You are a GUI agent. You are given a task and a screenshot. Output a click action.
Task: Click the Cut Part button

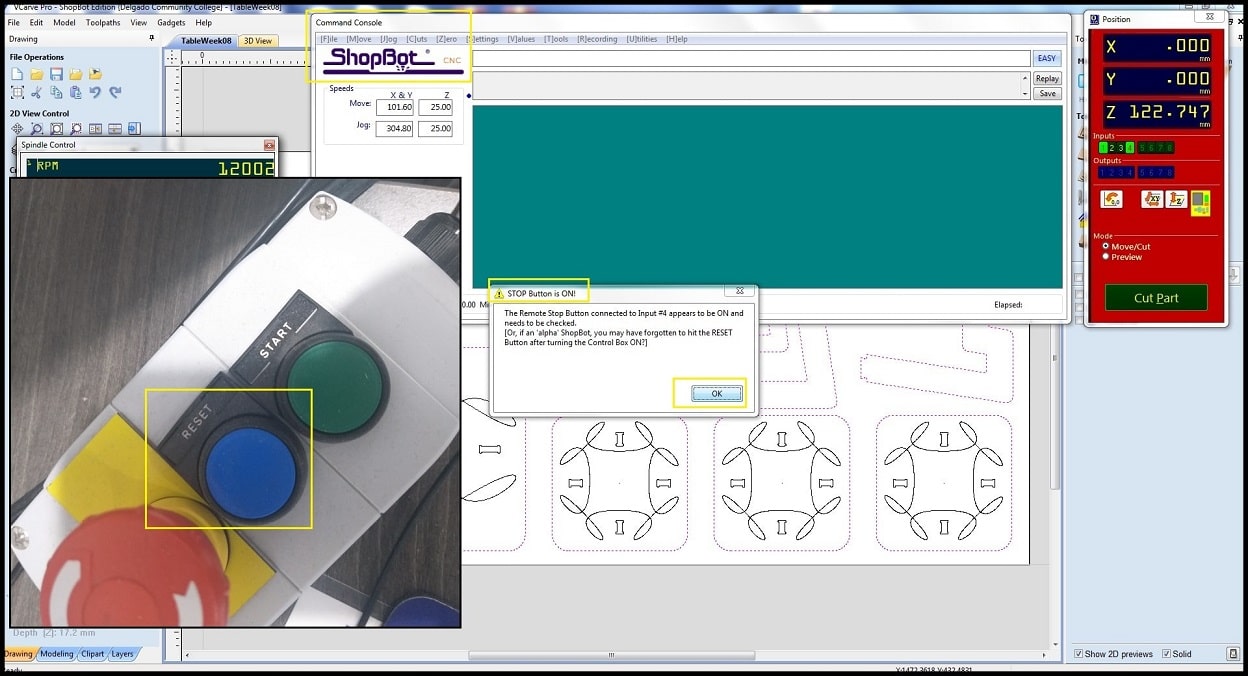click(1156, 298)
